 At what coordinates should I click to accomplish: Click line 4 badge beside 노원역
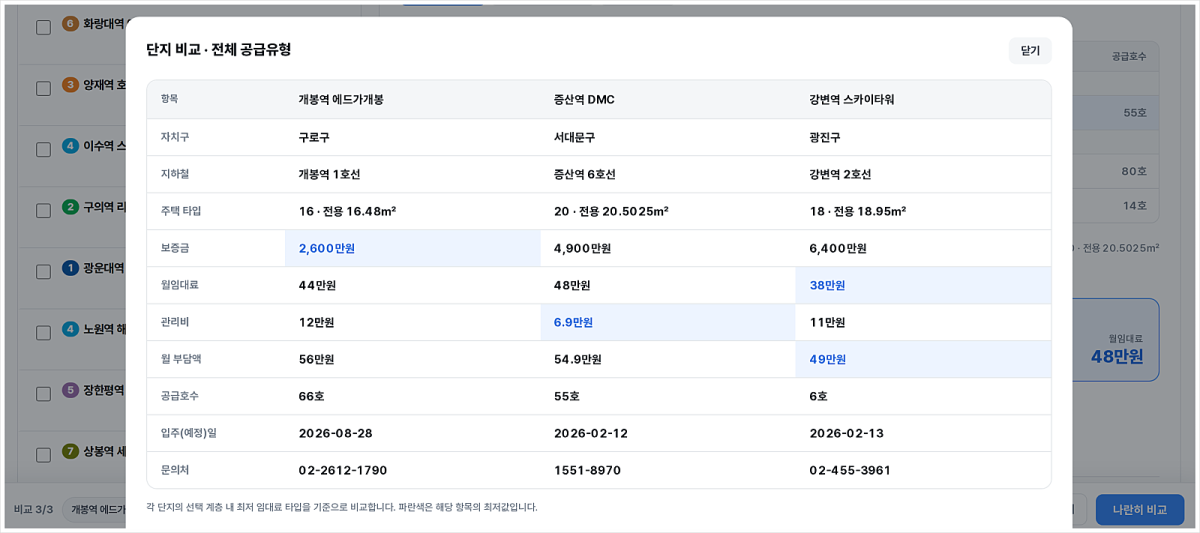click(x=70, y=328)
